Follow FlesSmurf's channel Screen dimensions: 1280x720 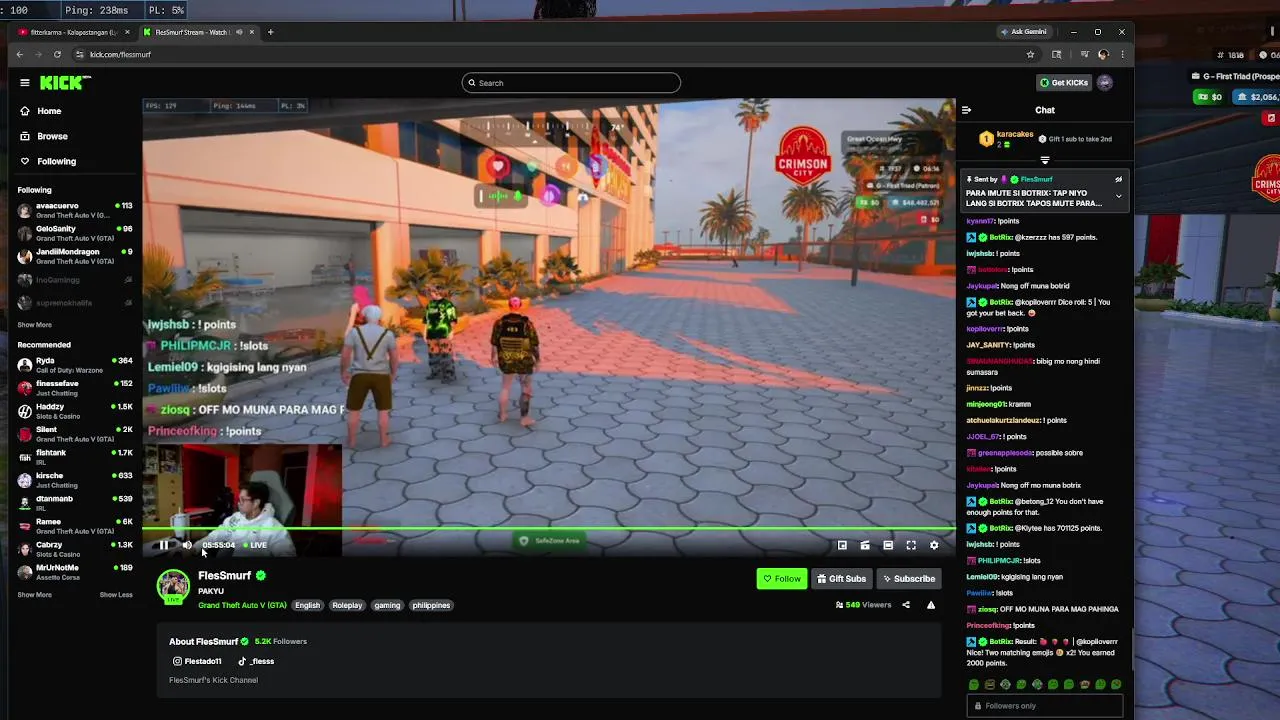click(782, 578)
